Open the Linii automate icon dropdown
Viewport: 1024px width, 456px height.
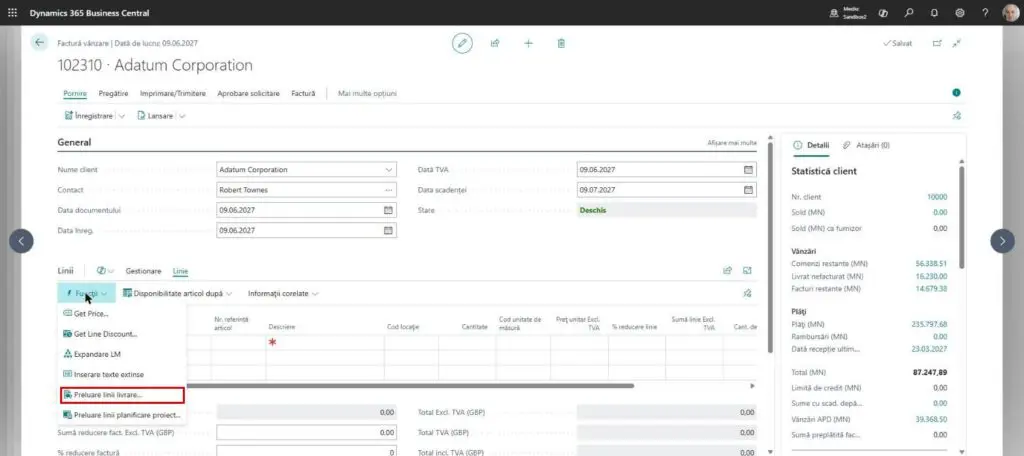[104, 270]
